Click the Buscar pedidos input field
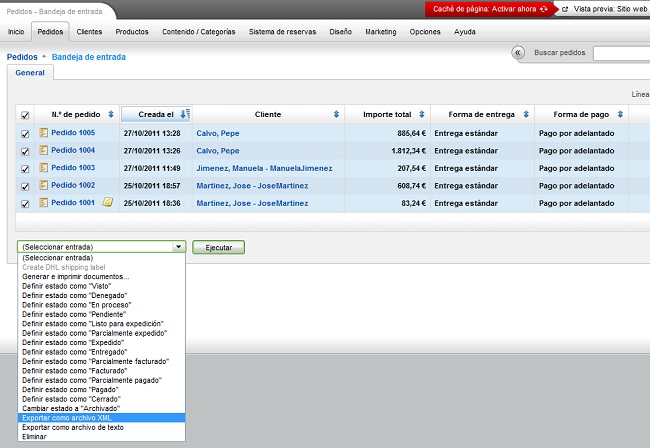 [x=621, y=53]
